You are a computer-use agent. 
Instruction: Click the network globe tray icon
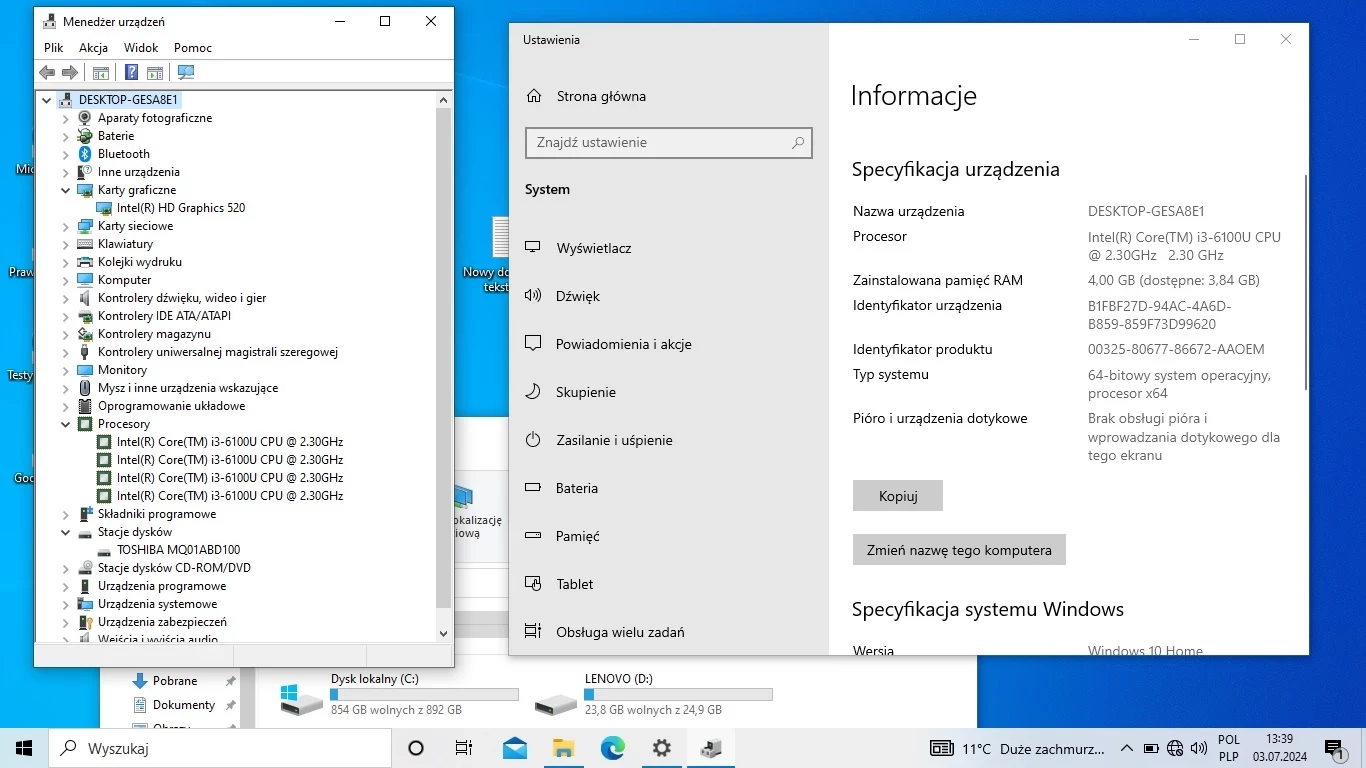(x=1175, y=748)
